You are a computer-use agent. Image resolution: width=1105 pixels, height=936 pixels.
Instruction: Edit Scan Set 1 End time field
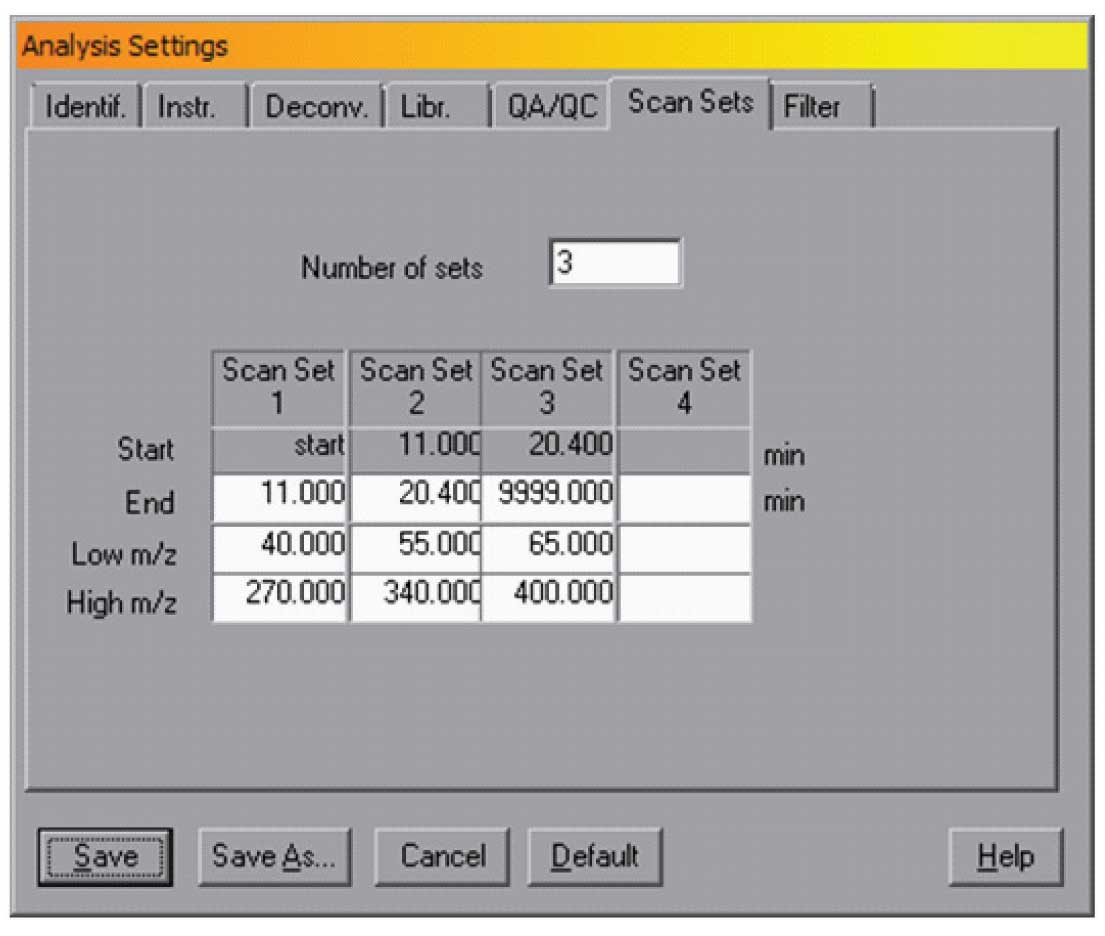281,498
